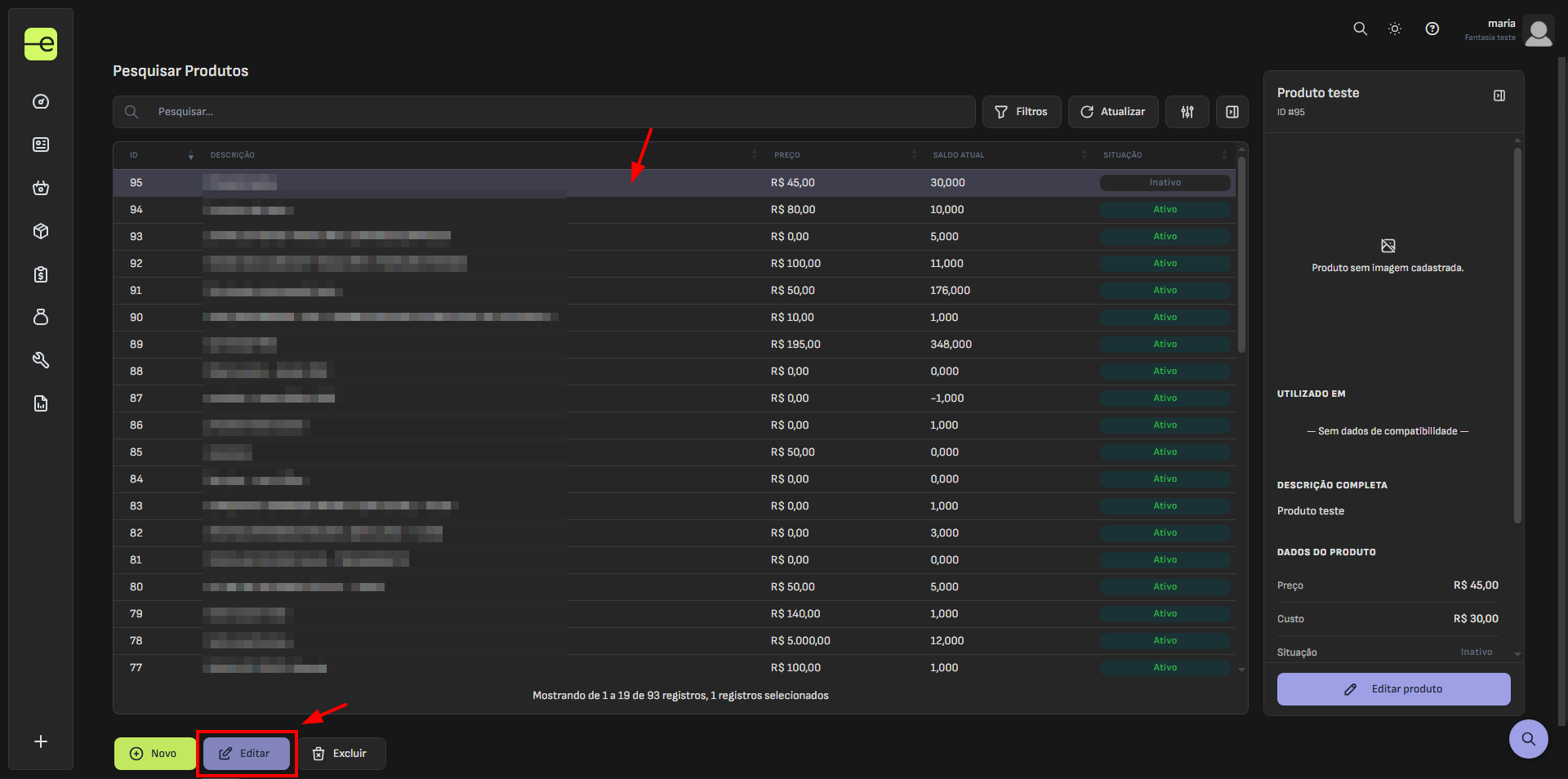Click price R$ 195,00 in row 89
Viewport: 1568px width, 779px height.
coord(795,345)
